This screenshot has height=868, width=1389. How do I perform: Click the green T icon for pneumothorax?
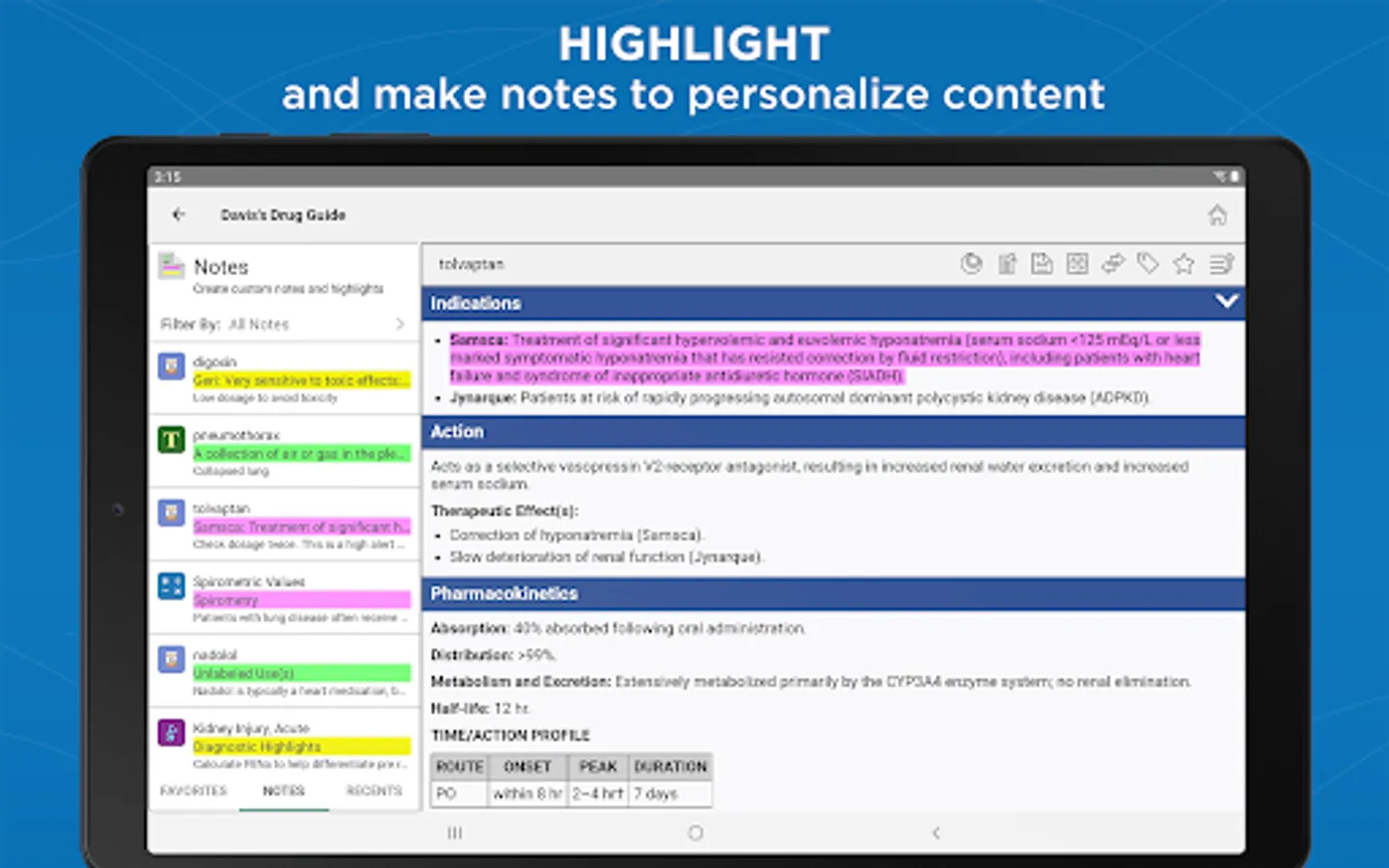point(172,440)
